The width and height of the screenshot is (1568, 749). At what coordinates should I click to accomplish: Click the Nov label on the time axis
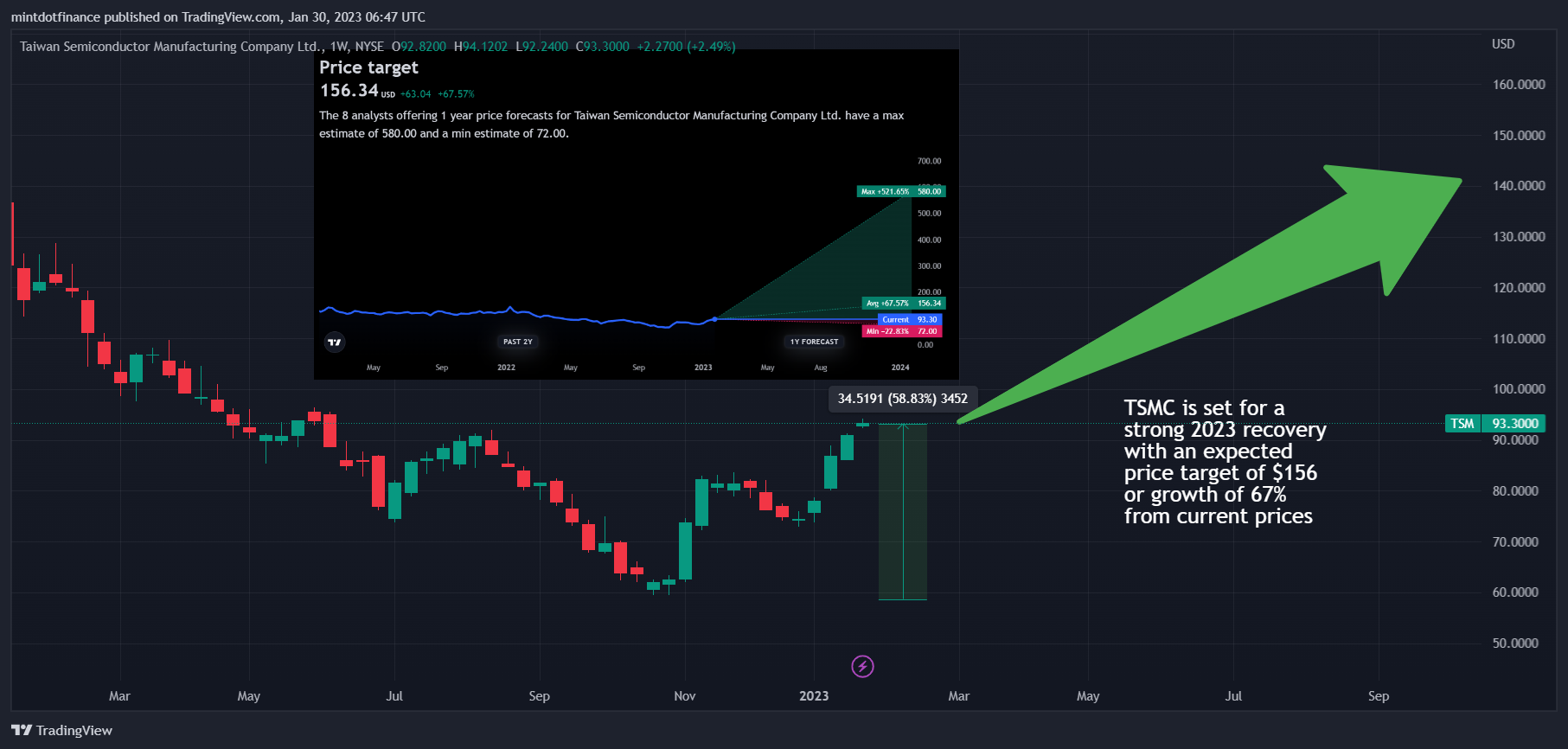[685, 696]
